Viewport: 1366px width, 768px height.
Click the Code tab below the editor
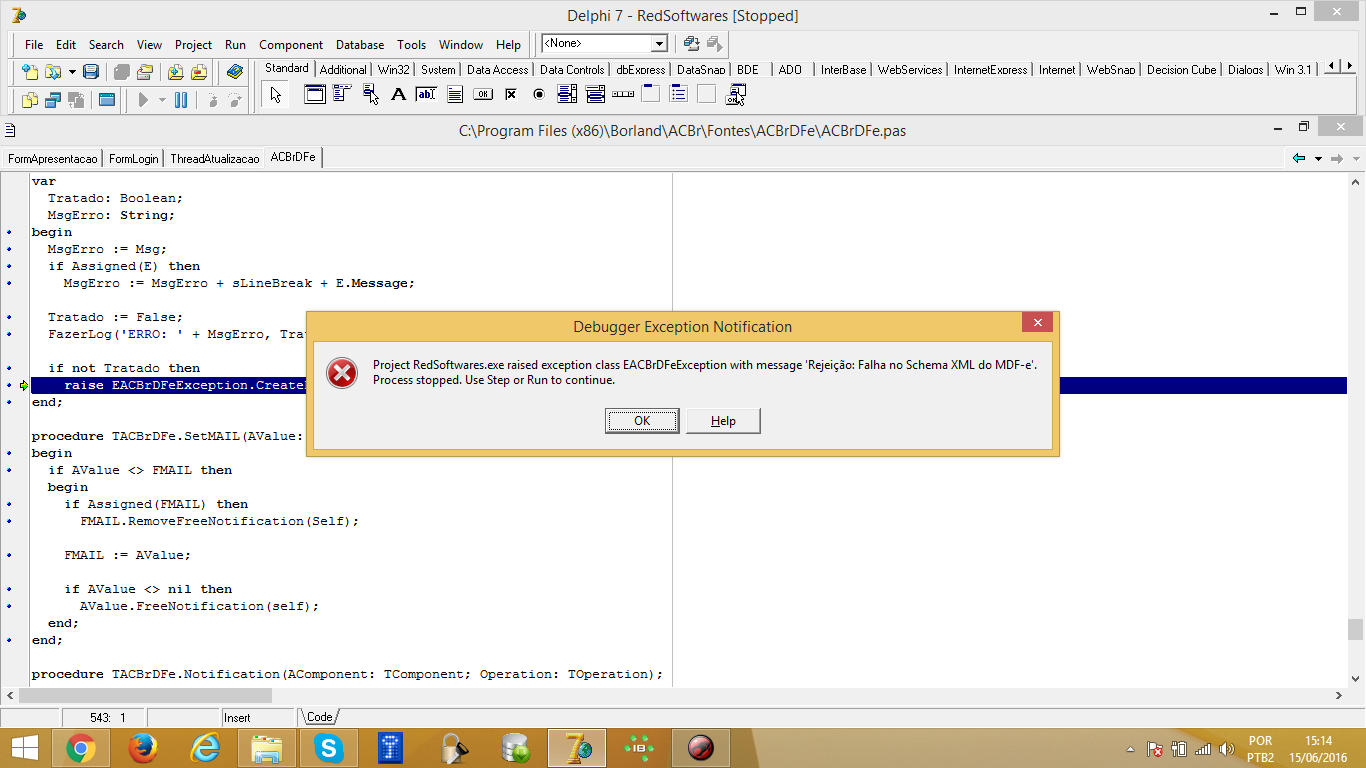320,717
